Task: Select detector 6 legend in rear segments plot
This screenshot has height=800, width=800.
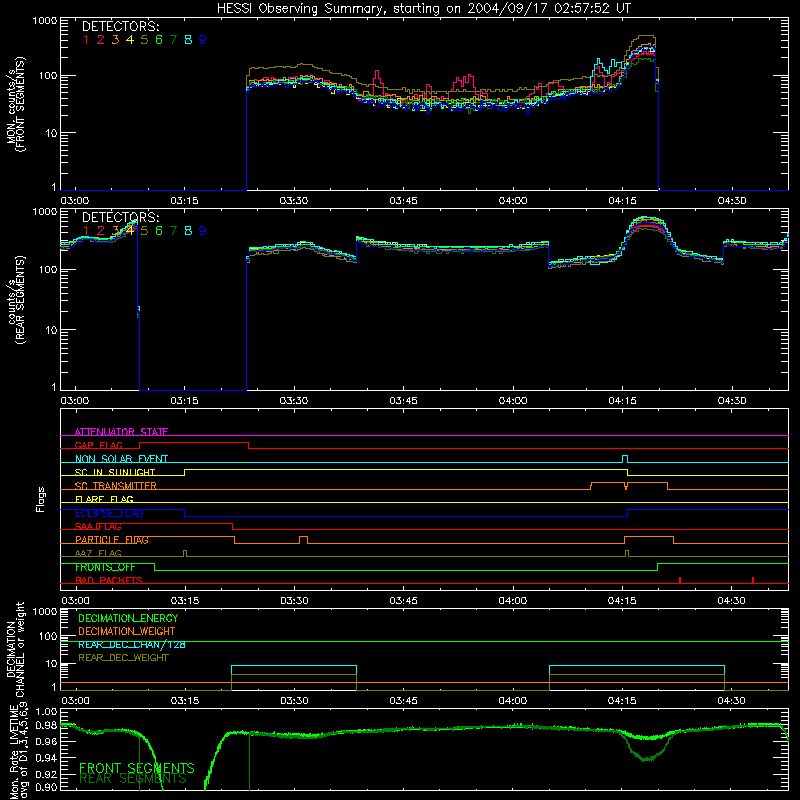Action: (x=159, y=231)
